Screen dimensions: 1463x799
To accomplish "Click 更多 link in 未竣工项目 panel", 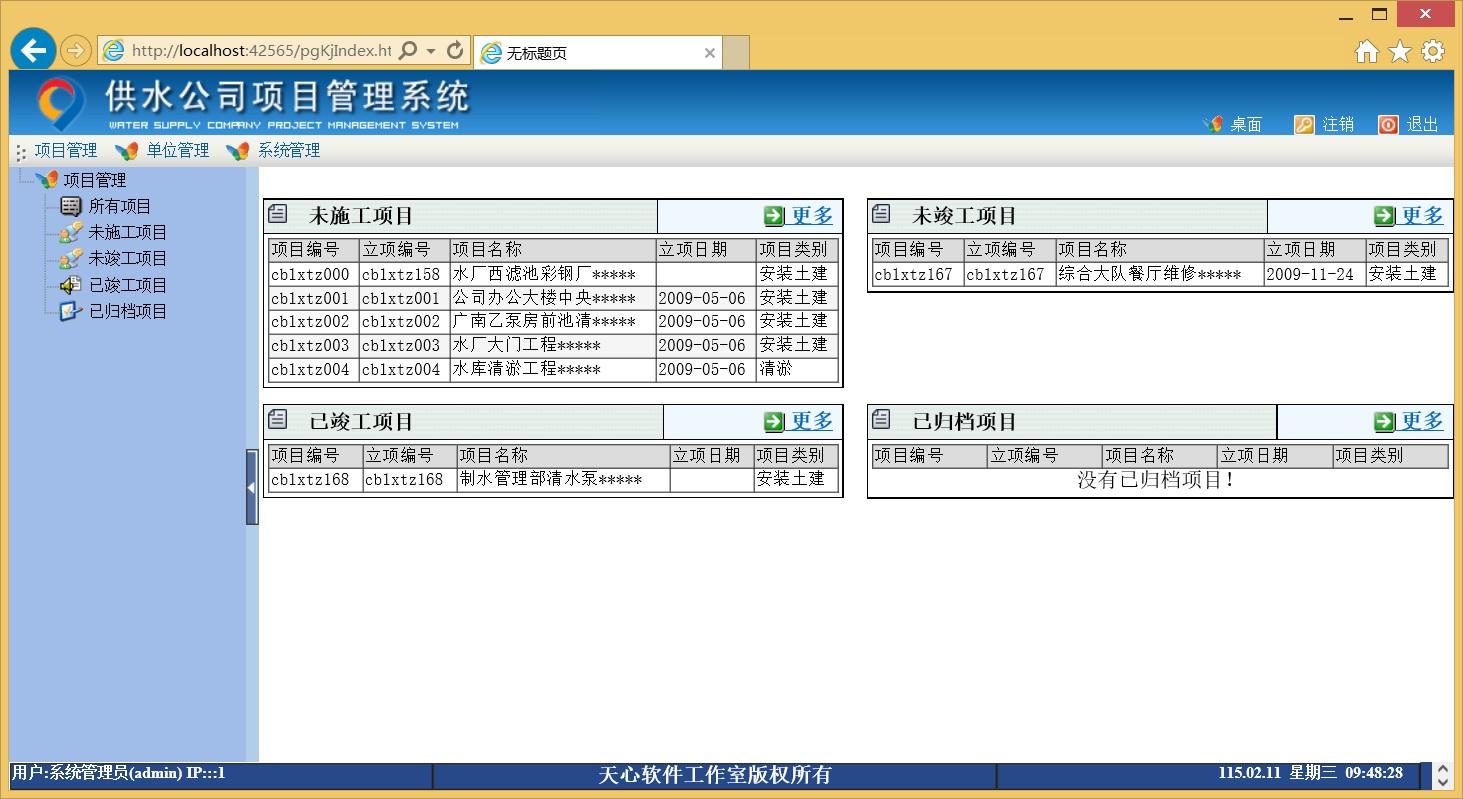I will pyautogui.click(x=1421, y=216).
